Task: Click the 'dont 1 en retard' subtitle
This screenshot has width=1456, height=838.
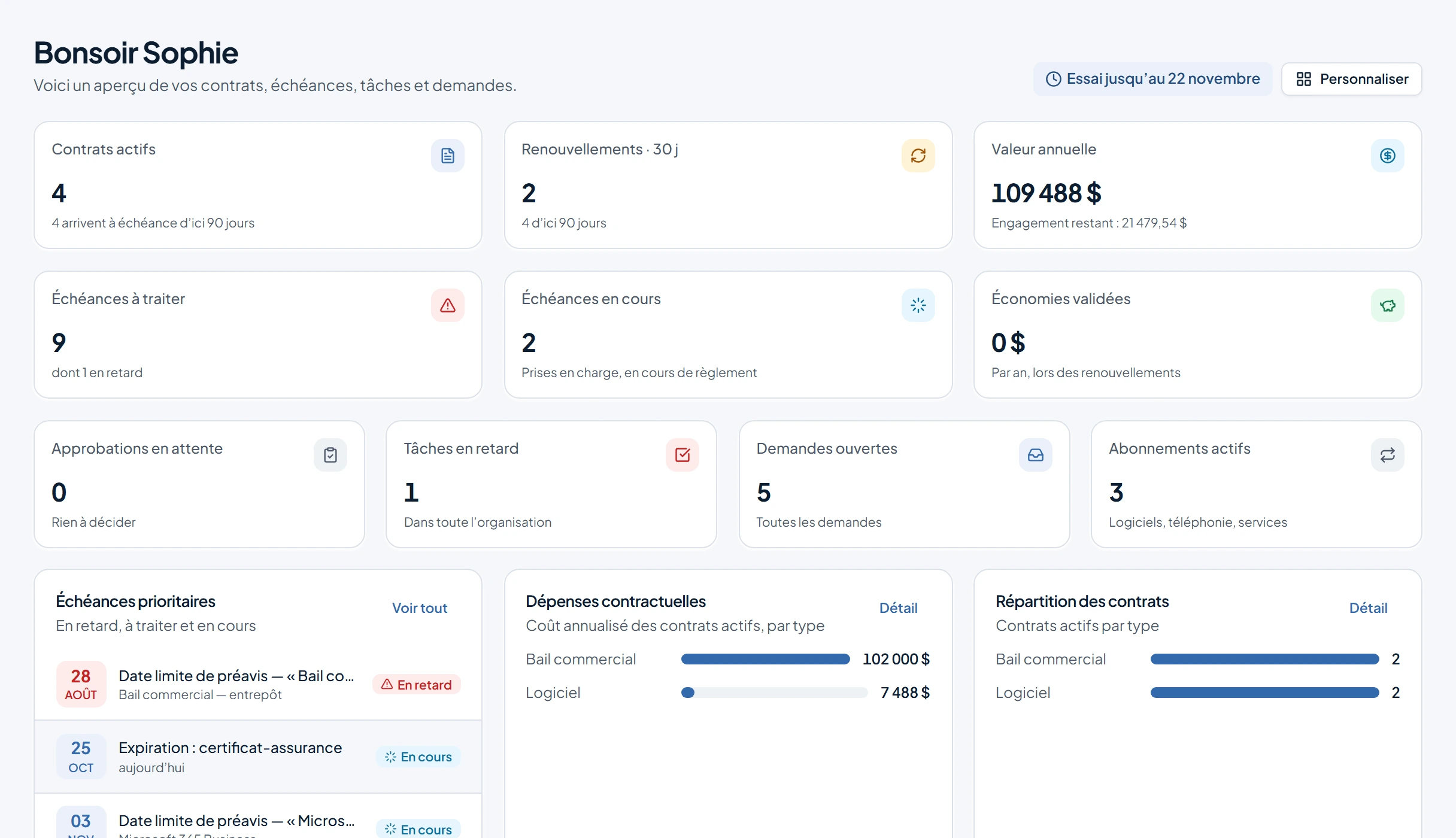Action: (x=97, y=372)
